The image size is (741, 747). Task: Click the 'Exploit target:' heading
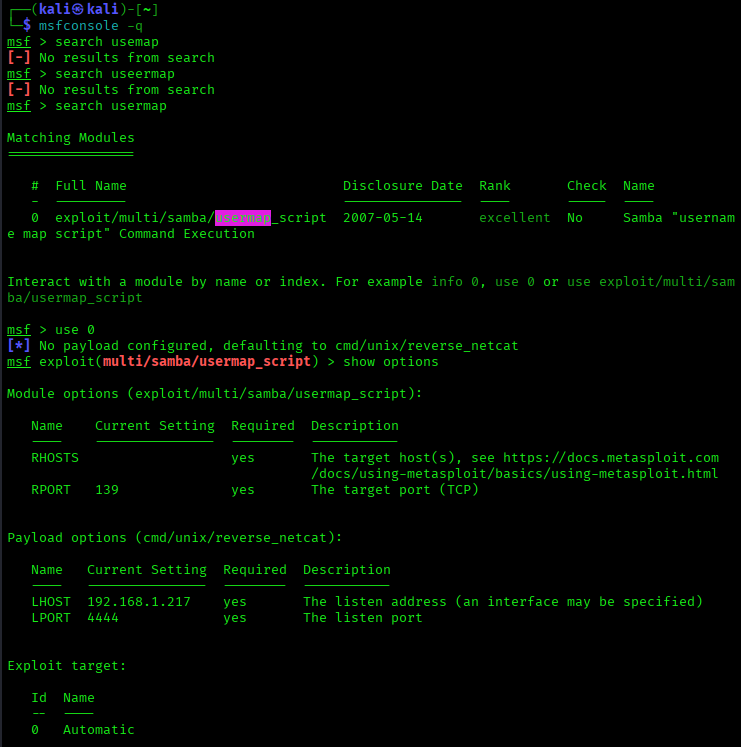click(67, 666)
